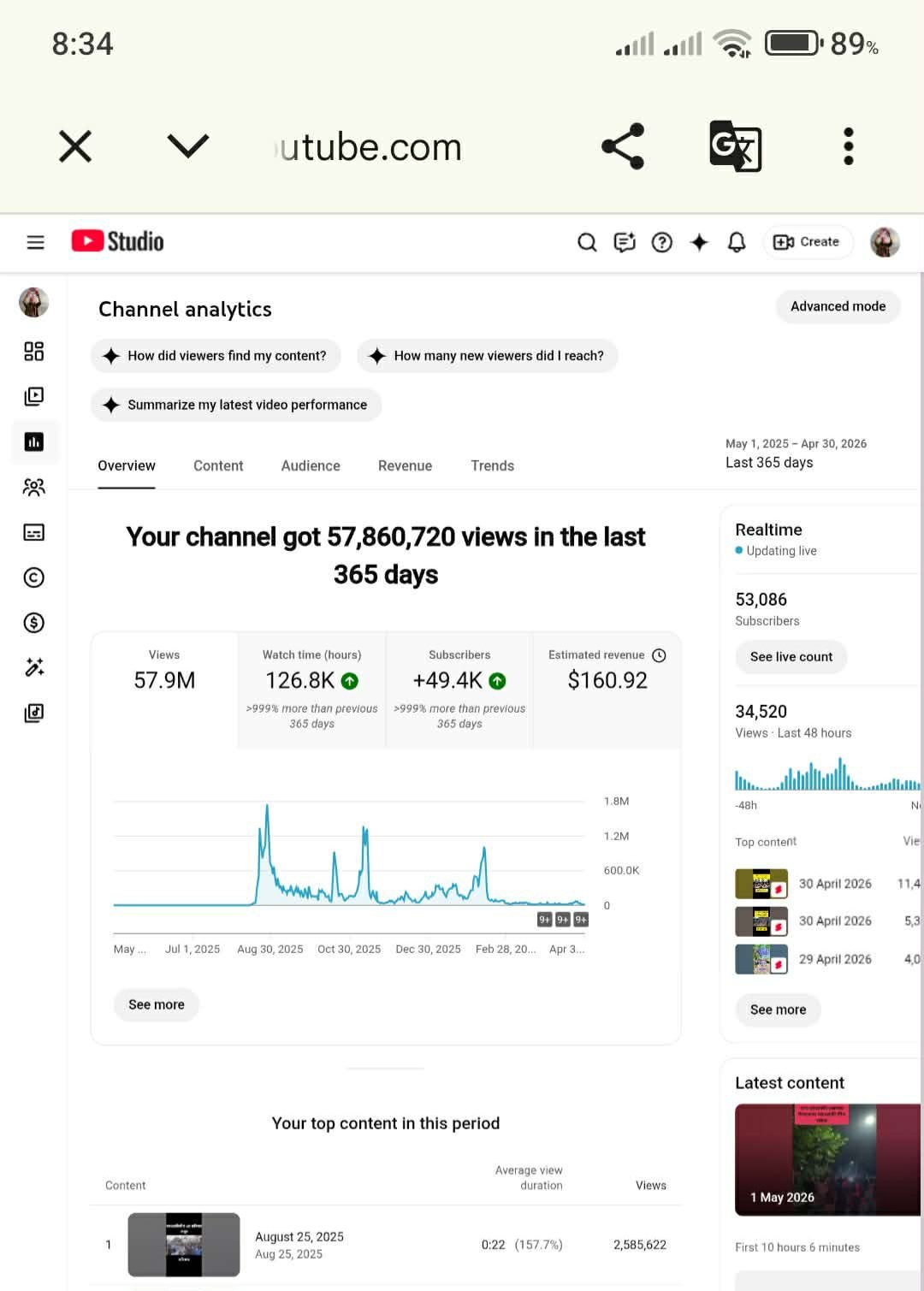This screenshot has width=924, height=1291.
Task: Open the notifications bell
Action: (737, 242)
